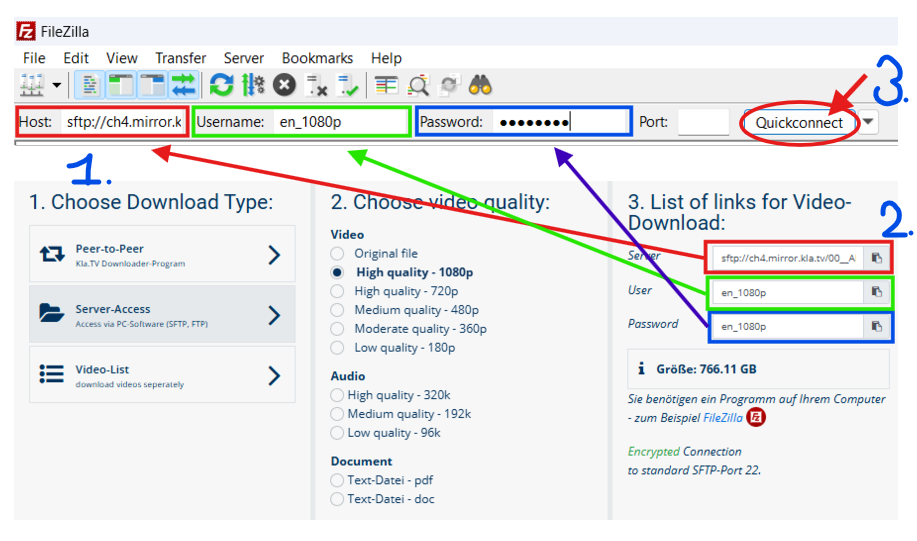The height and width of the screenshot is (541, 917).
Task: Click into the Port input field
Action: [x=703, y=122]
